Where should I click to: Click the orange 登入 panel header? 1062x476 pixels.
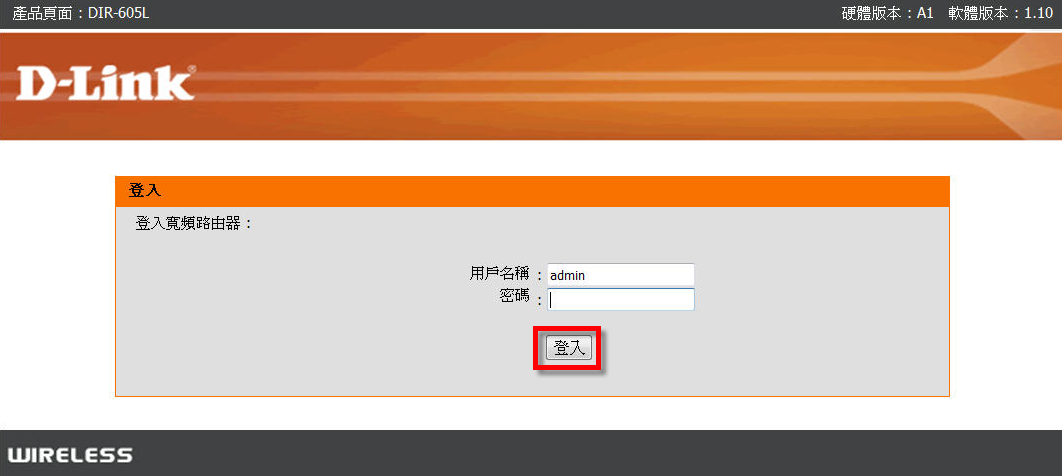532,191
